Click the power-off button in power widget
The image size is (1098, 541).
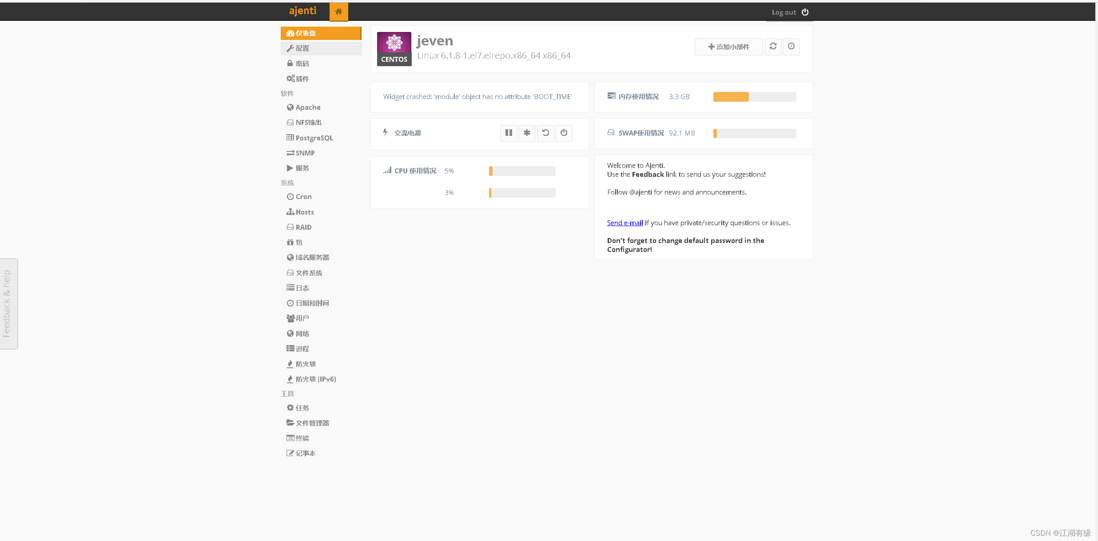(564, 133)
